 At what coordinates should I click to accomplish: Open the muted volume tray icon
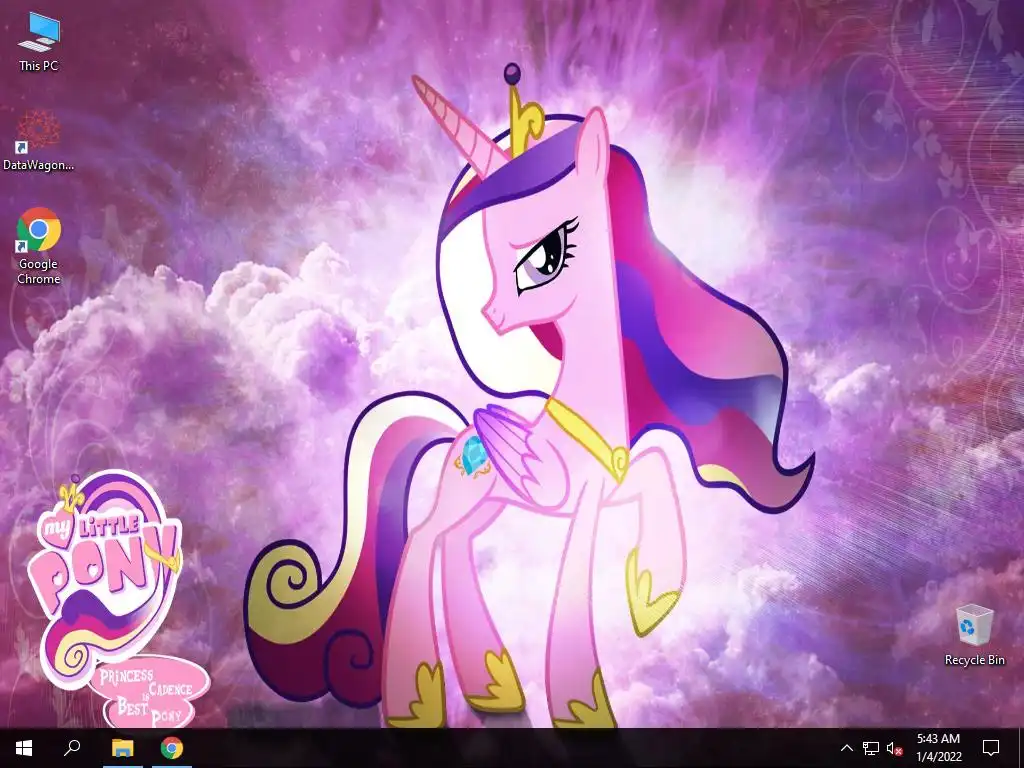(x=894, y=748)
